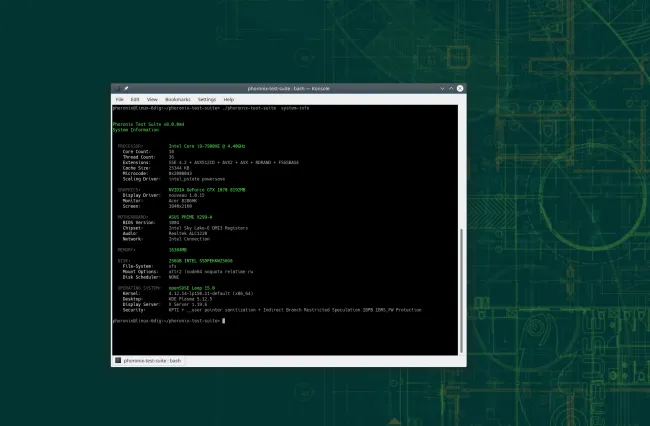This screenshot has width=650, height=426.
Task: Click the 'GRAPHICS:' section label
Action: point(129,190)
